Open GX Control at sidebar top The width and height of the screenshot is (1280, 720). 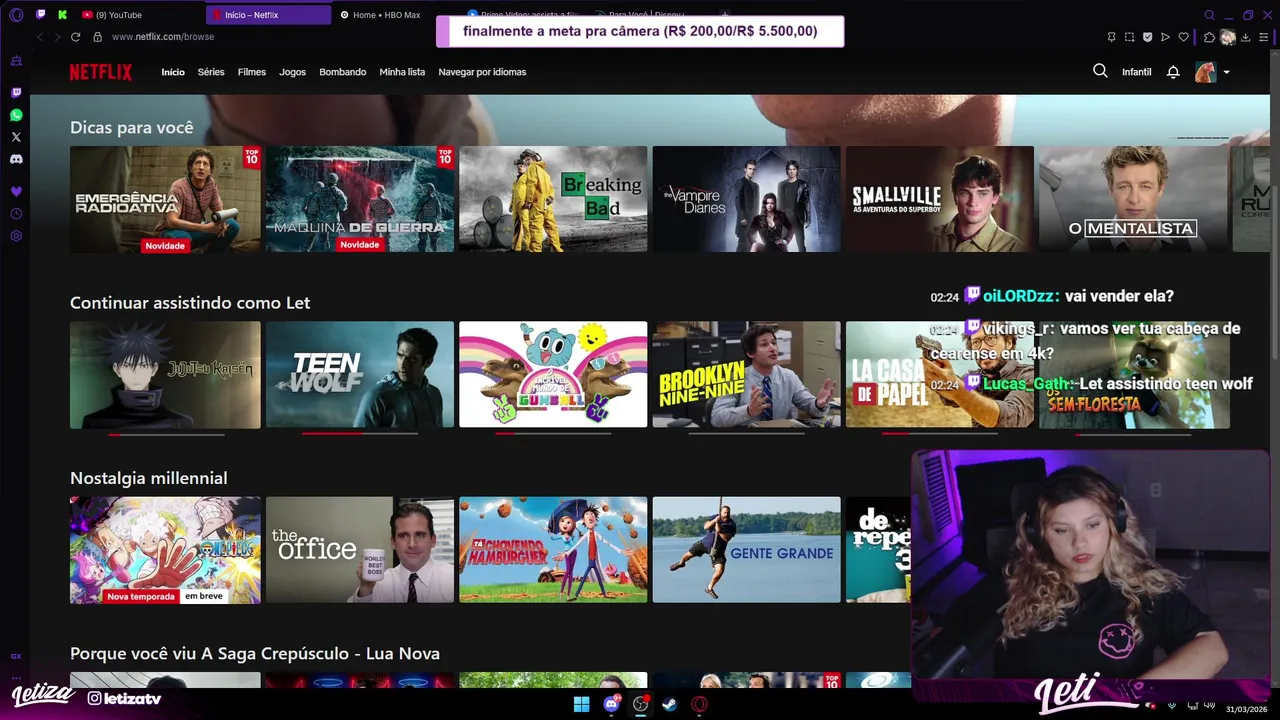pos(16,61)
